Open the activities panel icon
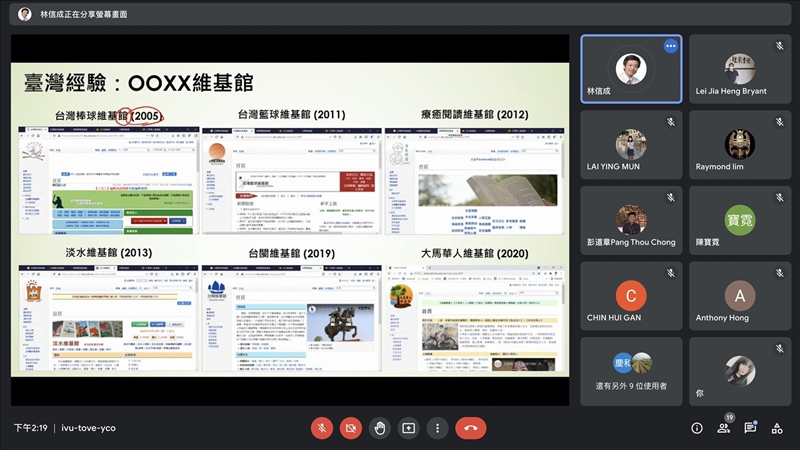This screenshot has height=450, width=800. (x=777, y=428)
